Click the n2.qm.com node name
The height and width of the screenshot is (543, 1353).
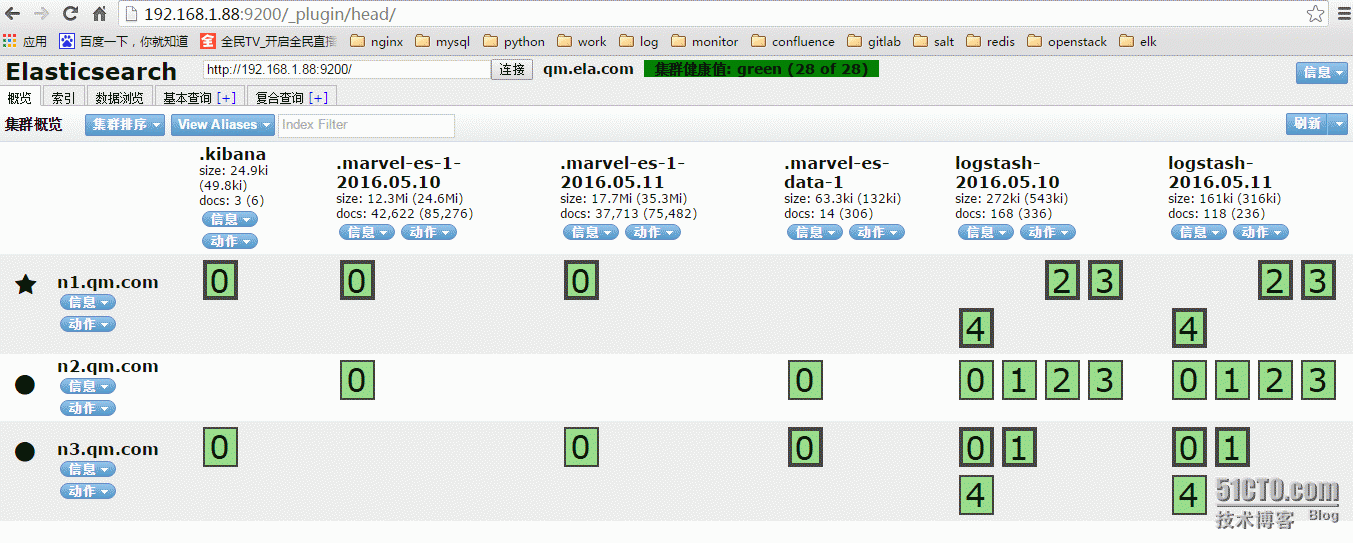click(x=108, y=366)
